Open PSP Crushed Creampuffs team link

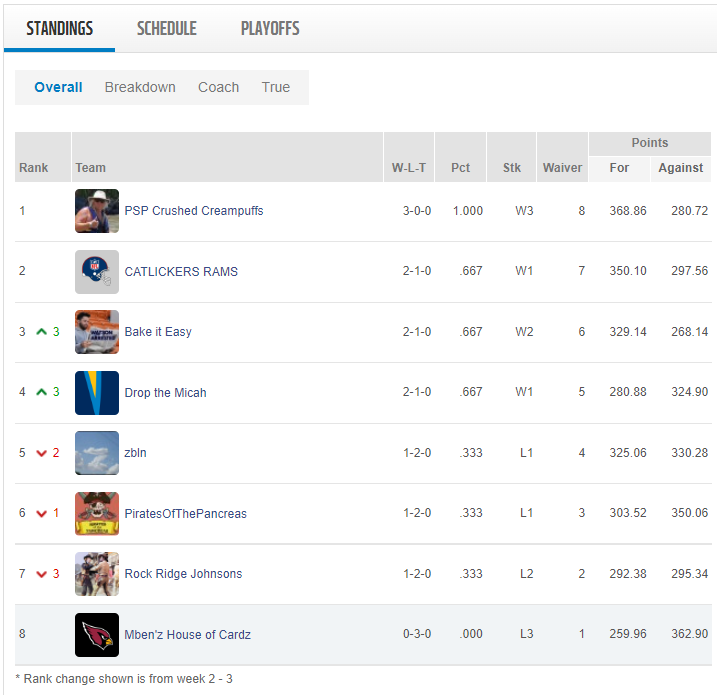[x=194, y=211]
